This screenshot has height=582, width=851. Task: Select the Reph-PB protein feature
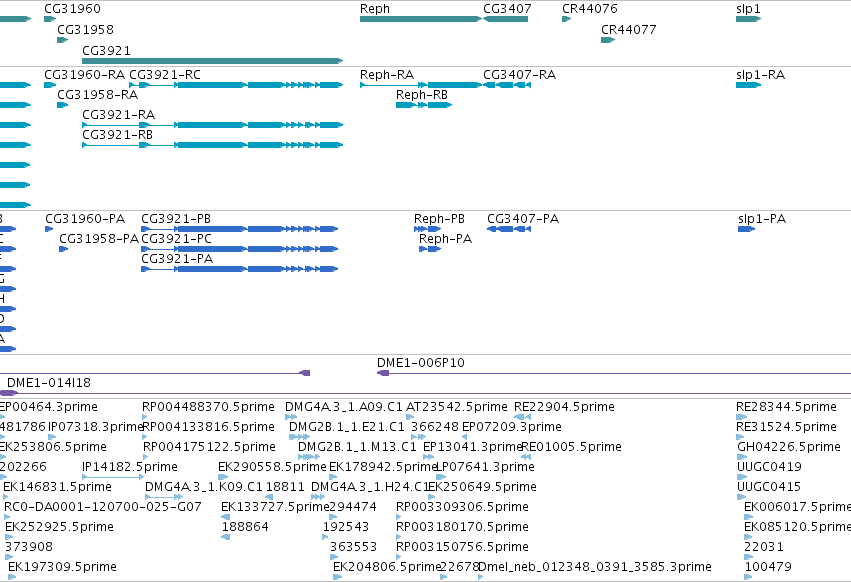(x=428, y=229)
